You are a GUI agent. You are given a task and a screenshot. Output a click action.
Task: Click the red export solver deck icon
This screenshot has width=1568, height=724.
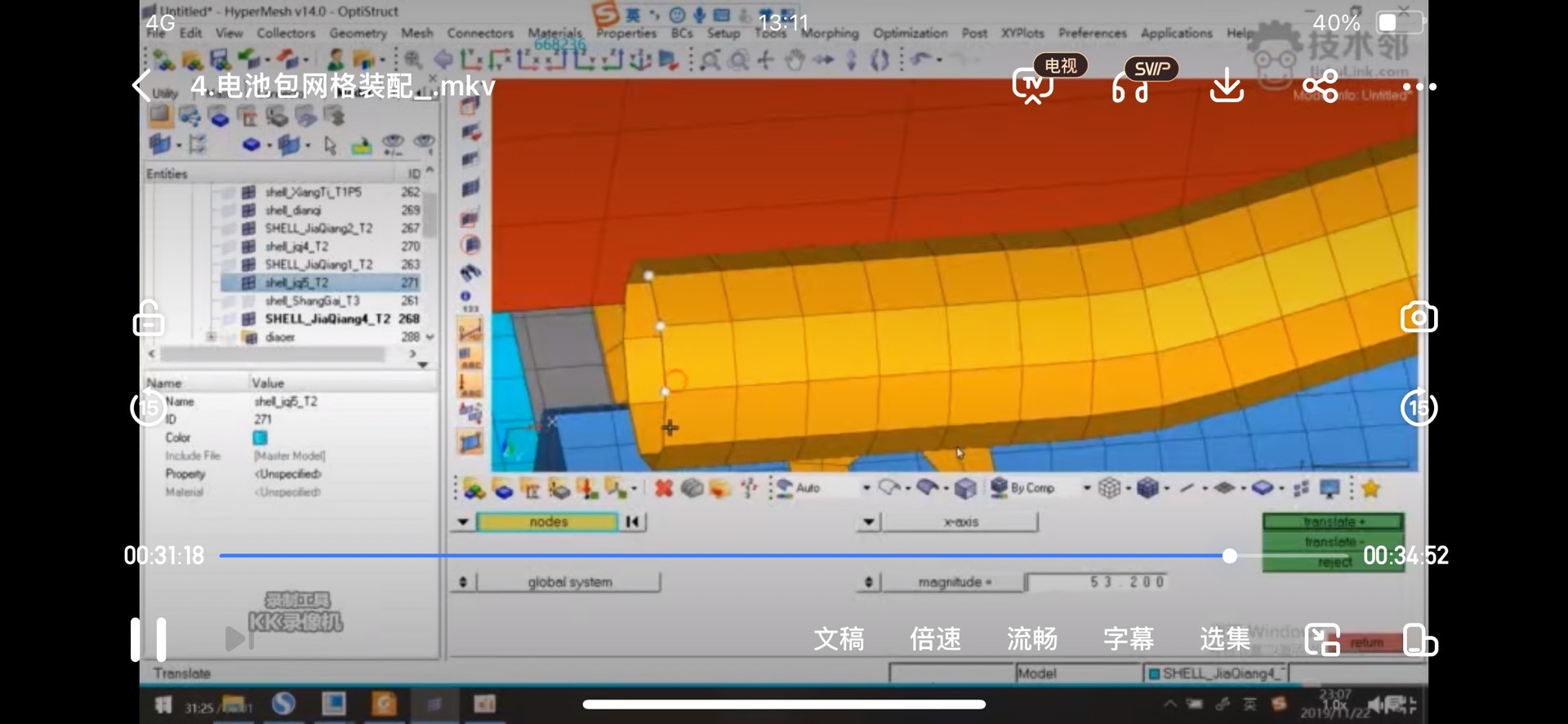point(287,60)
